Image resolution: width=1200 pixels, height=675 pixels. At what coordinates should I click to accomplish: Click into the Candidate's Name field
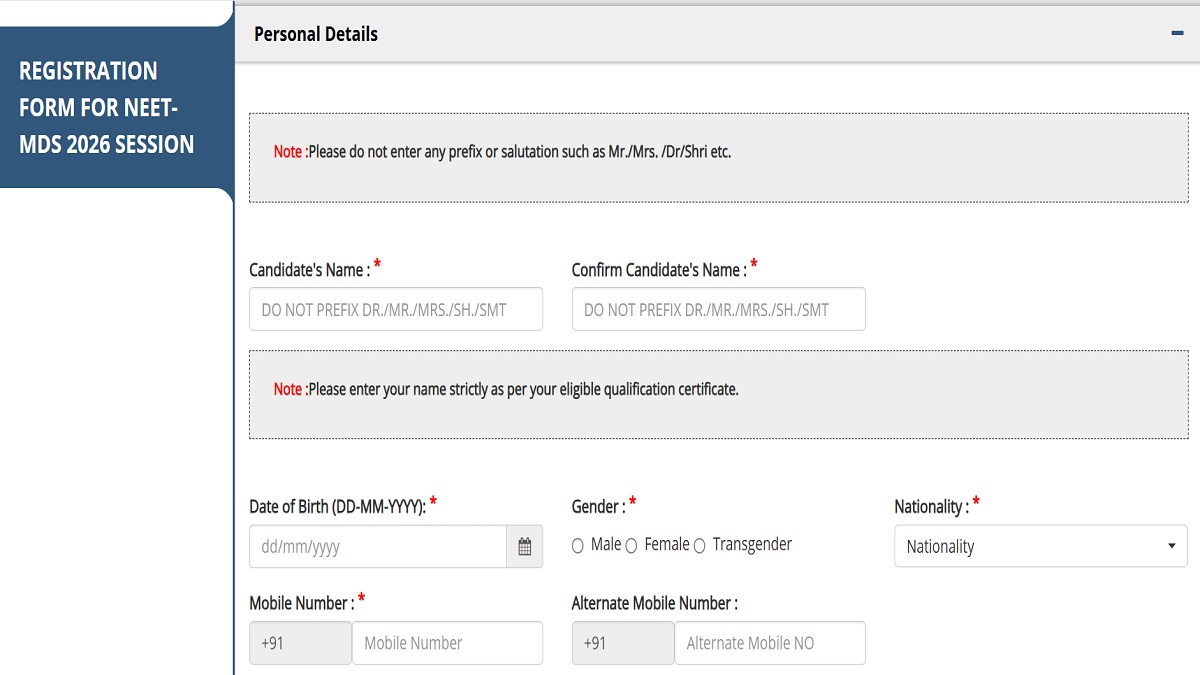pos(396,310)
